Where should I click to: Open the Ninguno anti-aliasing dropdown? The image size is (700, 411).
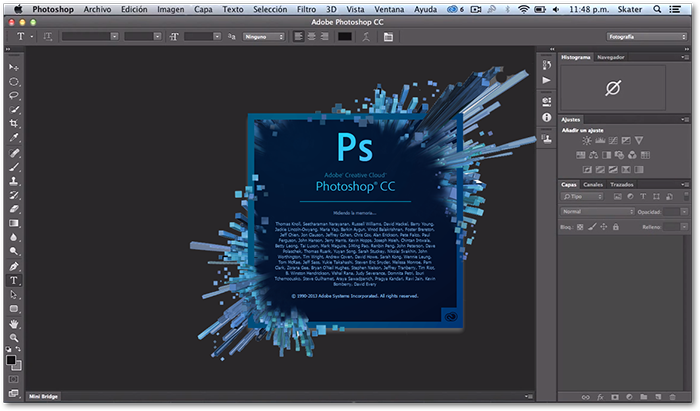point(264,37)
